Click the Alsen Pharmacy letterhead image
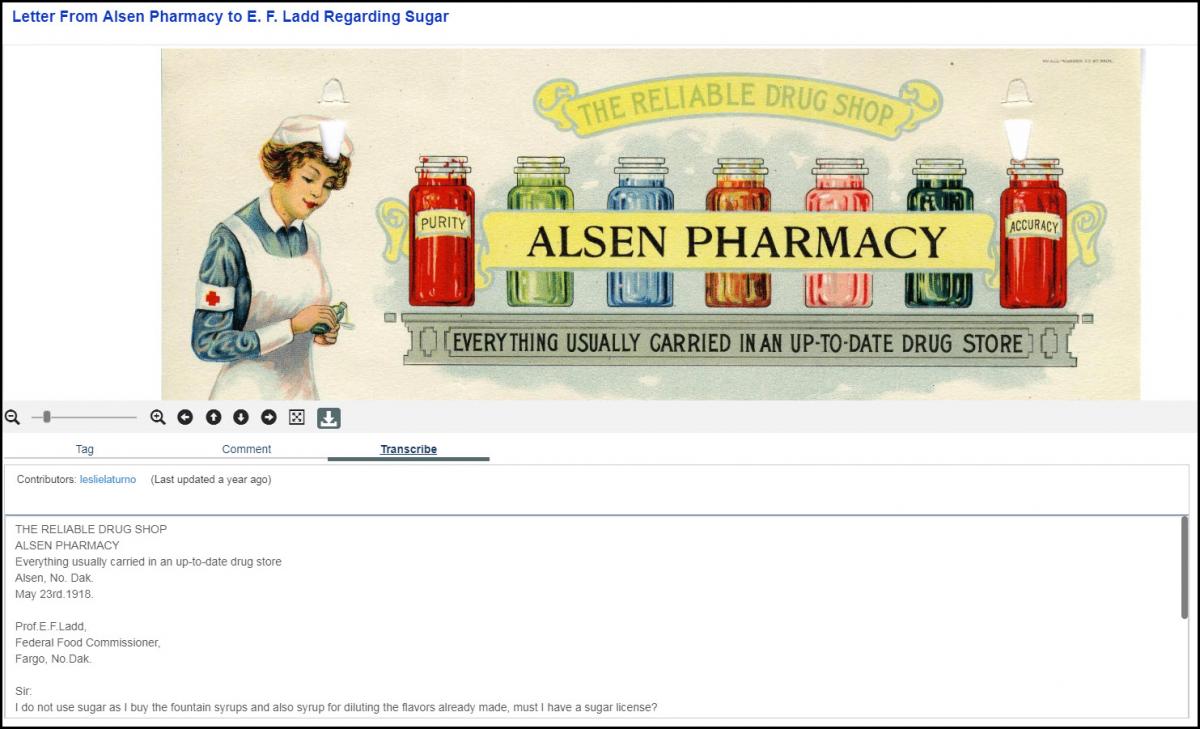The image size is (1200, 729). (x=651, y=224)
